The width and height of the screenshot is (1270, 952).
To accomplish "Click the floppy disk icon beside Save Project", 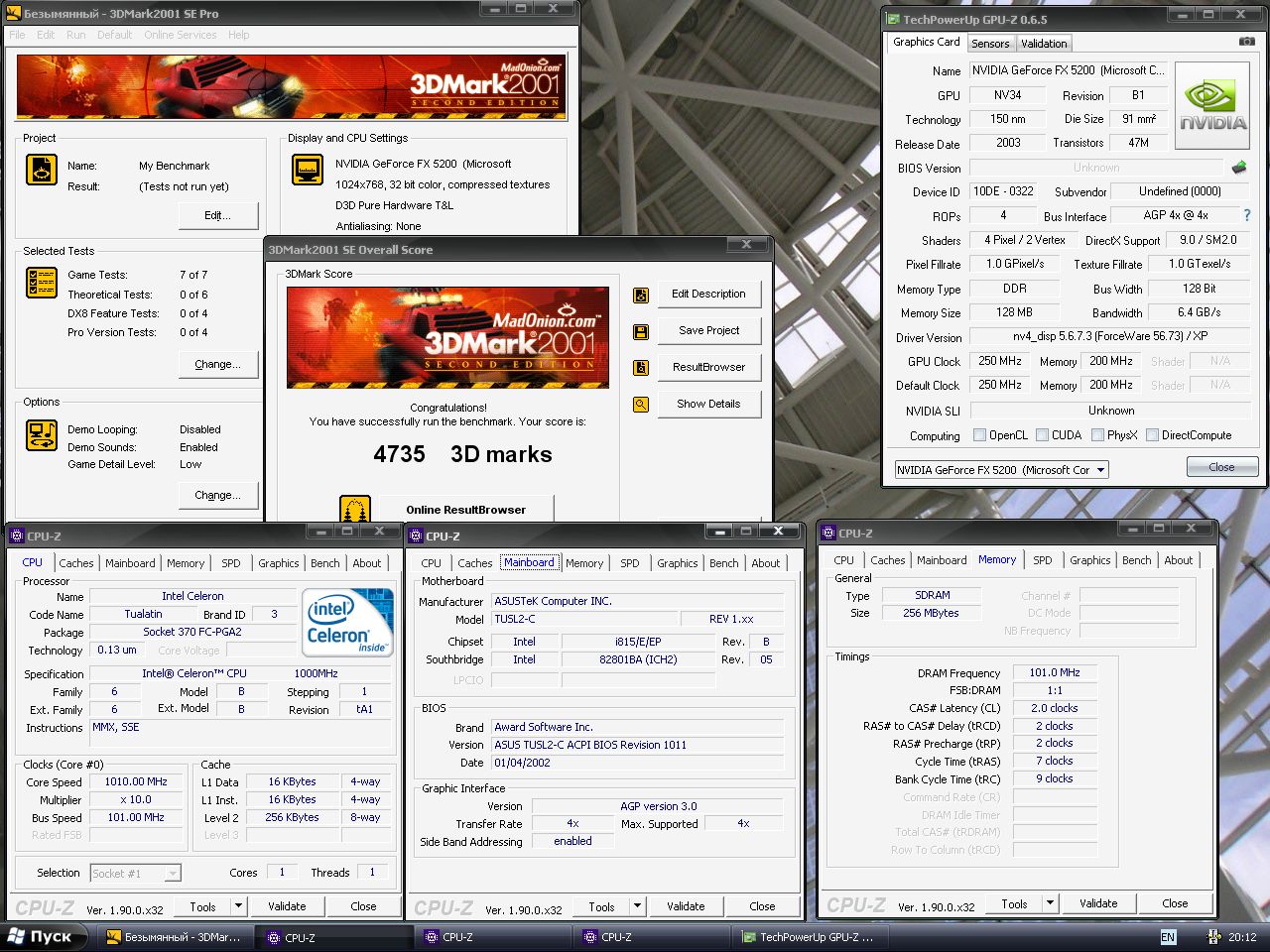I will point(641,331).
